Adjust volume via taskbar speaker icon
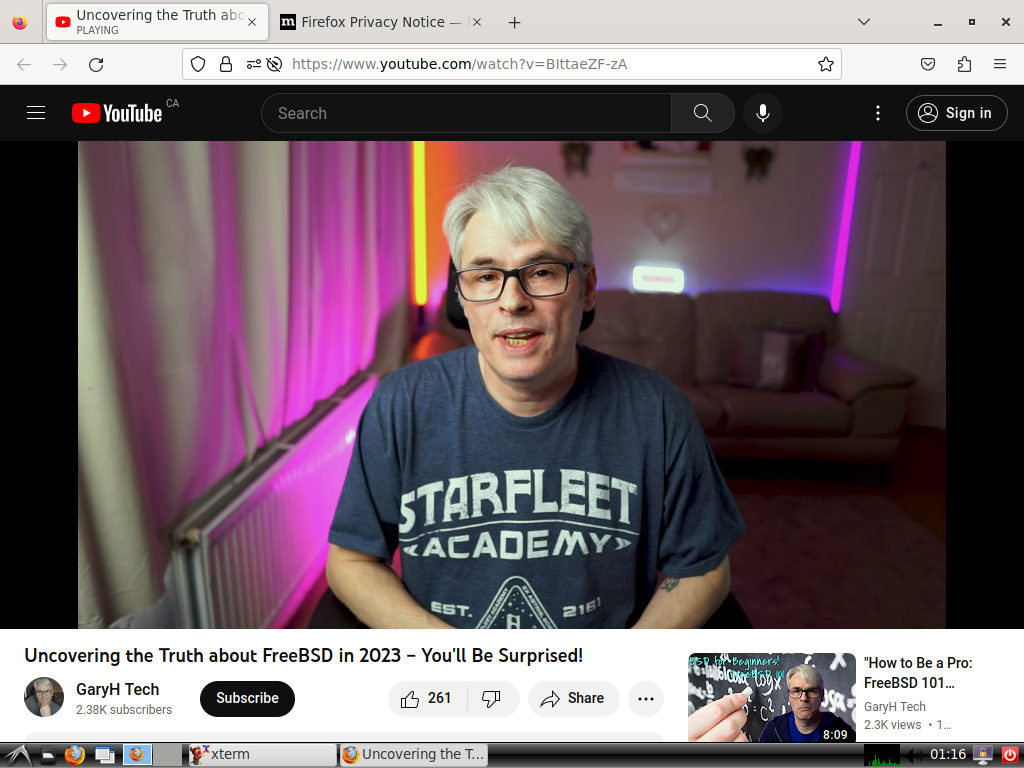Viewport: 1024px width, 768px height. coord(912,755)
